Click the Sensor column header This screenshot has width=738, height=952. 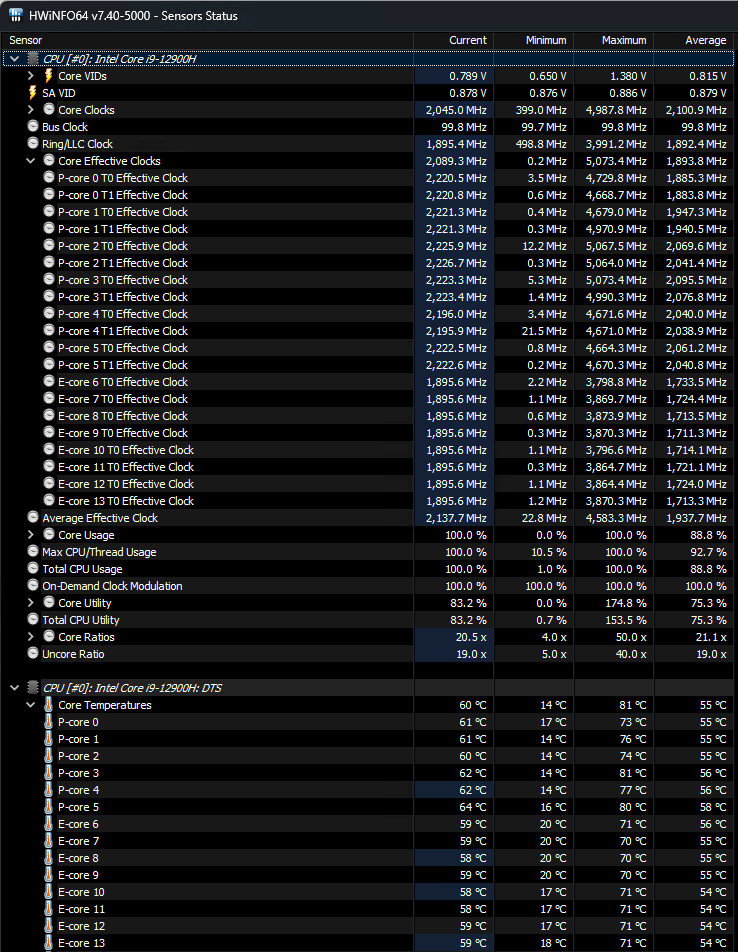pos(207,40)
